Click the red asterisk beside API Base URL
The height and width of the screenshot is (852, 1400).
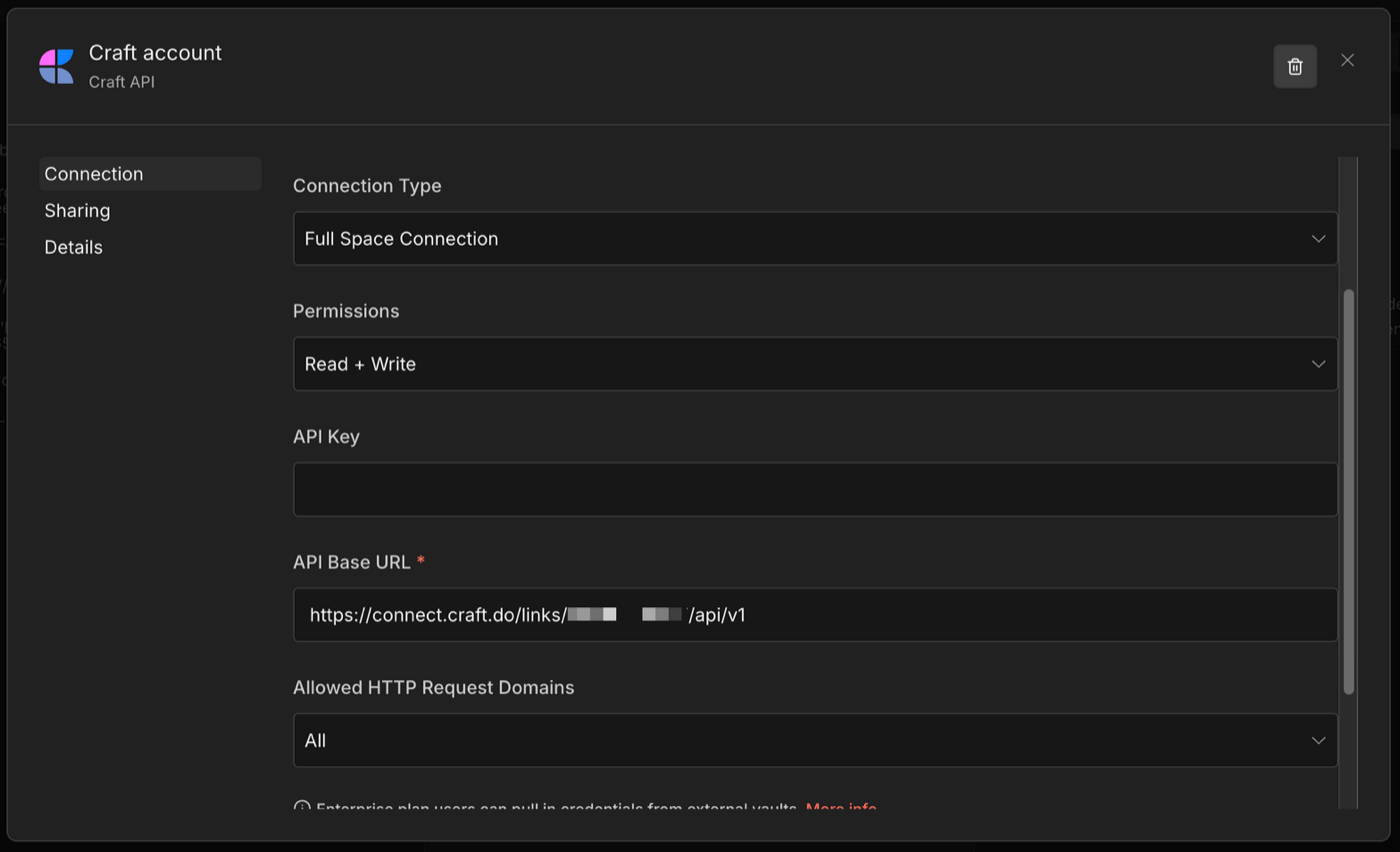[420, 561]
